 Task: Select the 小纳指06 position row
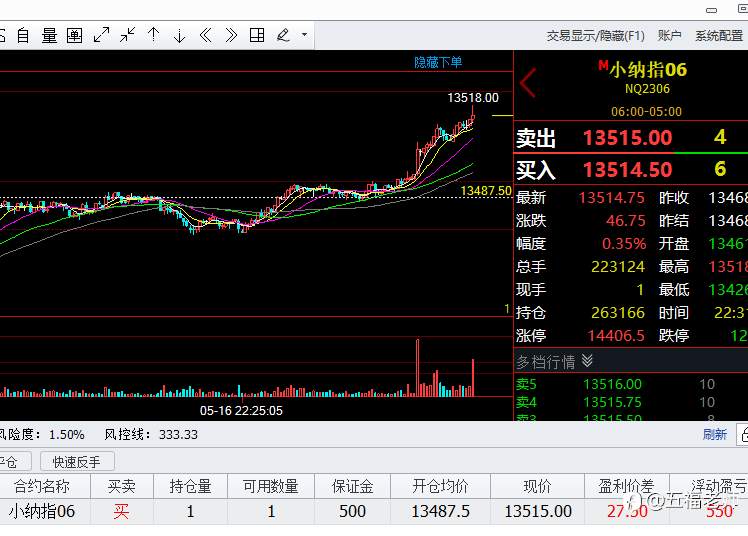[374, 512]
